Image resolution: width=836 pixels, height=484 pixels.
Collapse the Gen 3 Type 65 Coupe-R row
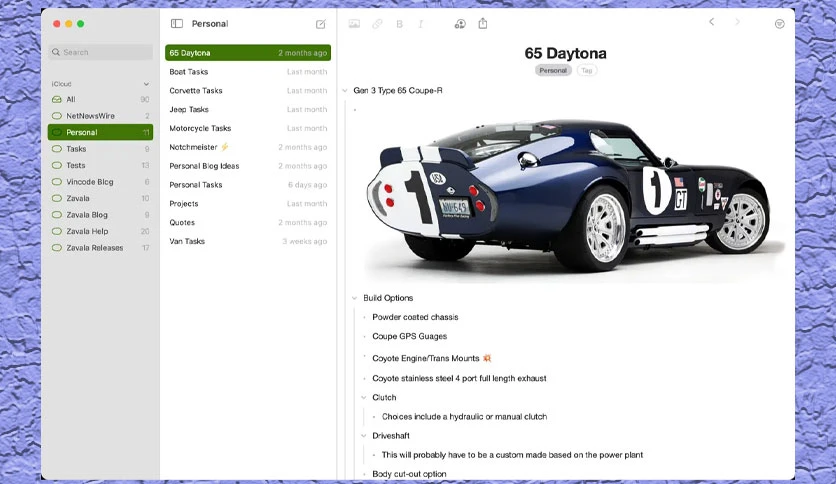point(345,91)
